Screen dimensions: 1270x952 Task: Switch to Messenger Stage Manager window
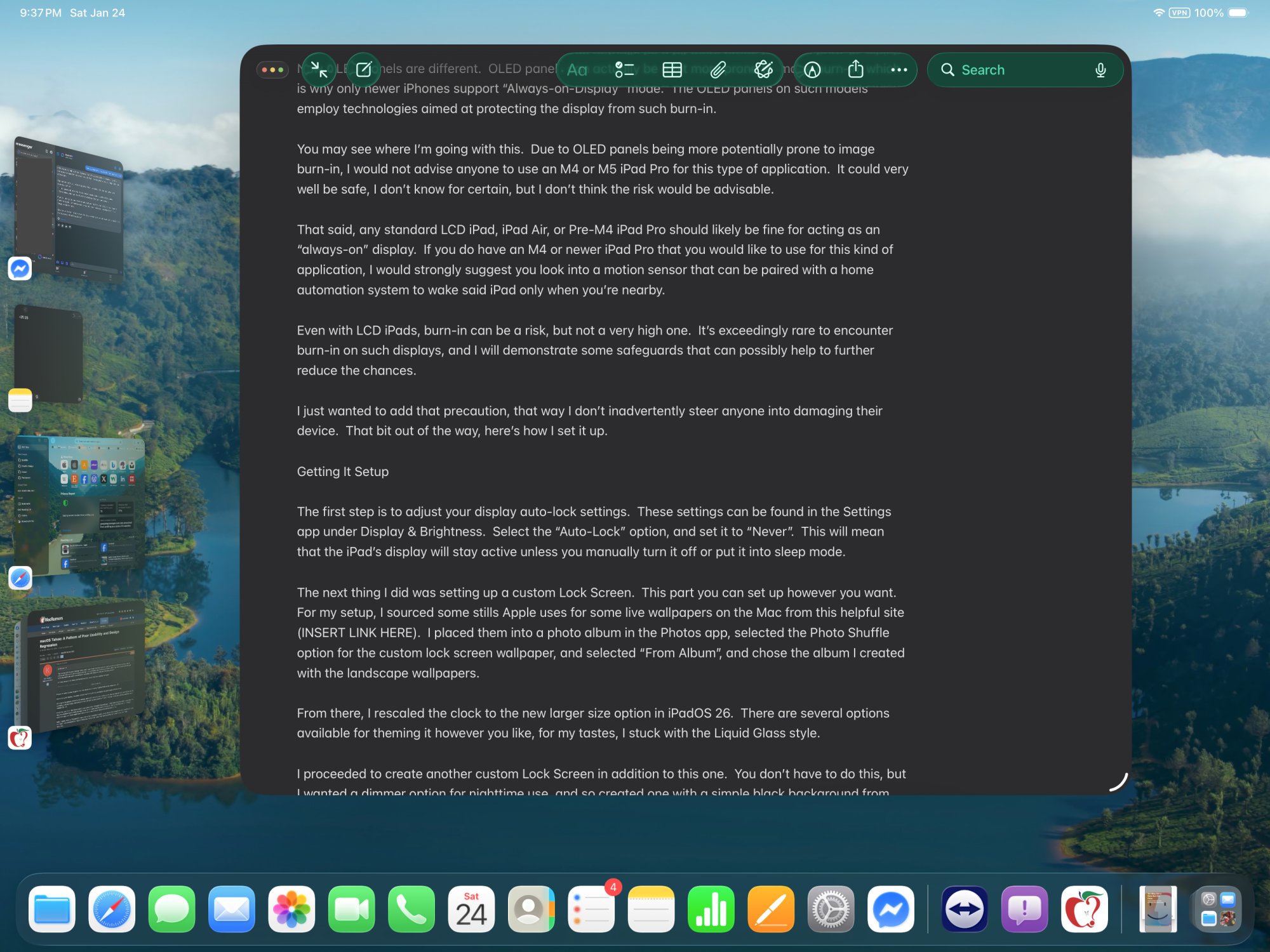pyautogui.click(x=70, y=209)
